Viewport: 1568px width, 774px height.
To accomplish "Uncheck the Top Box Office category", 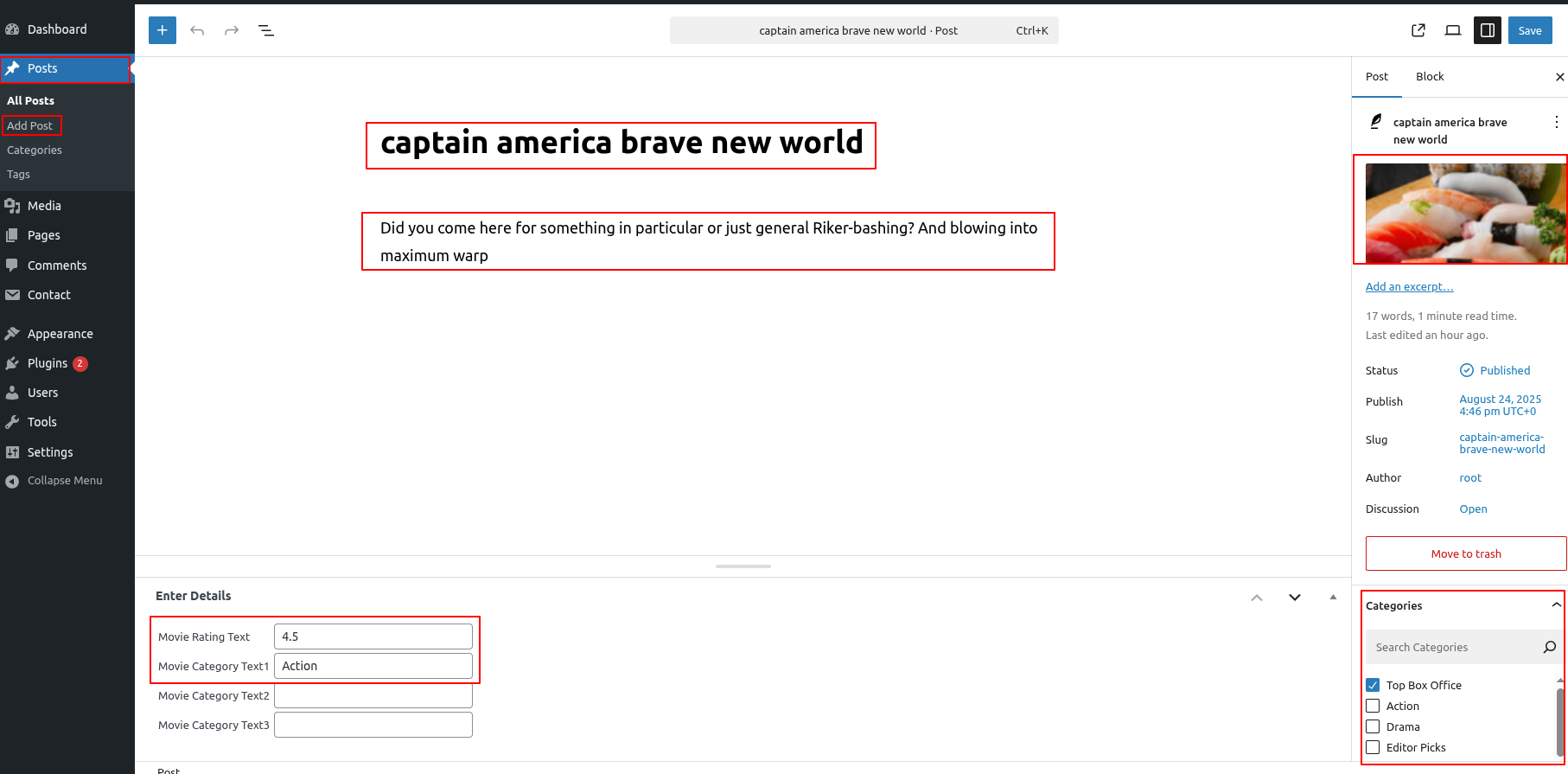I will (x=1373, y=685).
